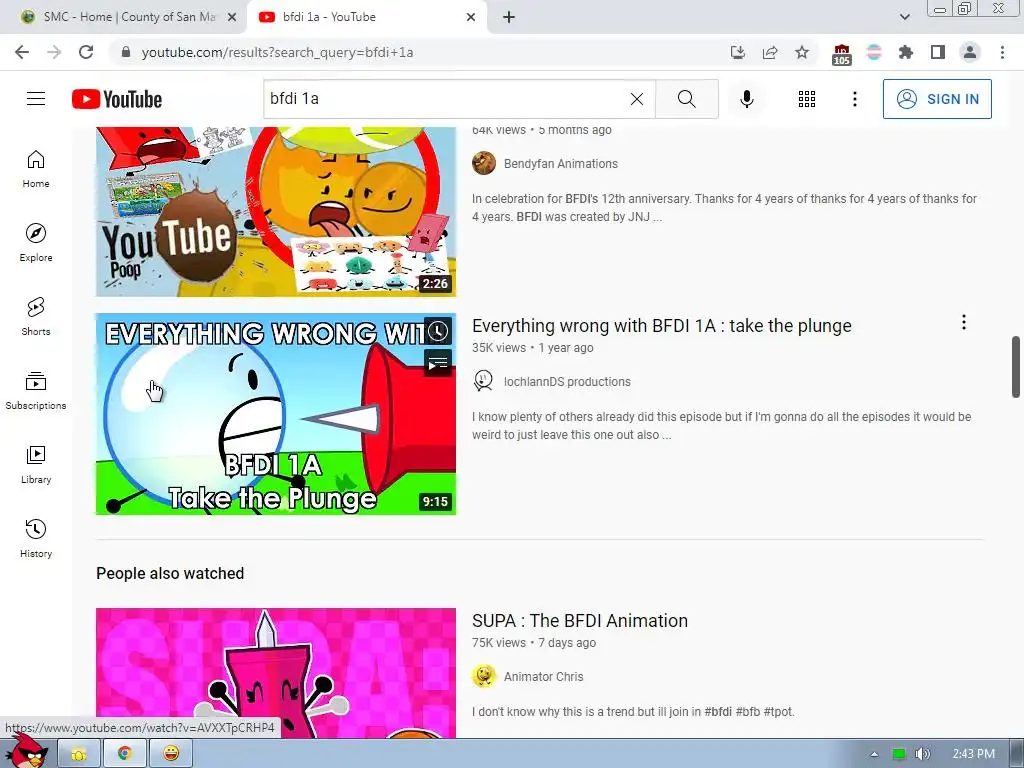
Task: Open the Bendyfan Animations channel
Action: click(x=560, y=164)
